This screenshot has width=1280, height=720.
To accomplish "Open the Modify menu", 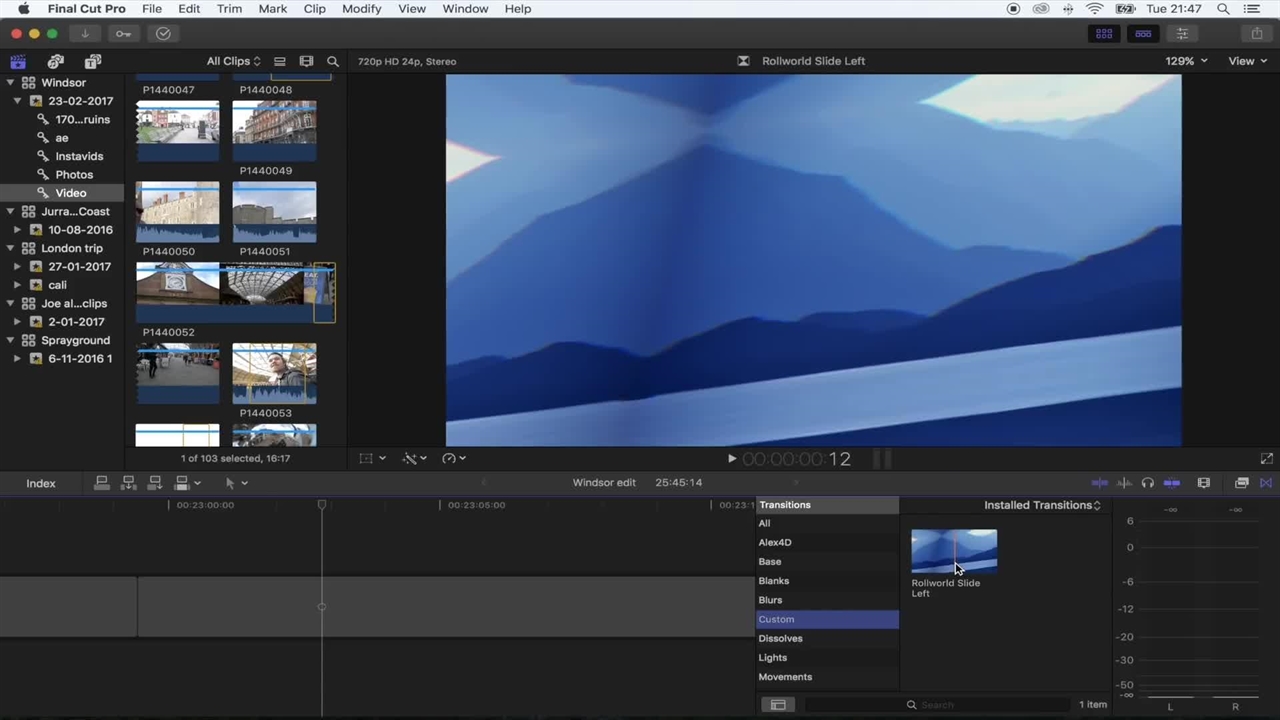I will pyautogui.click(x=361, y=9).
